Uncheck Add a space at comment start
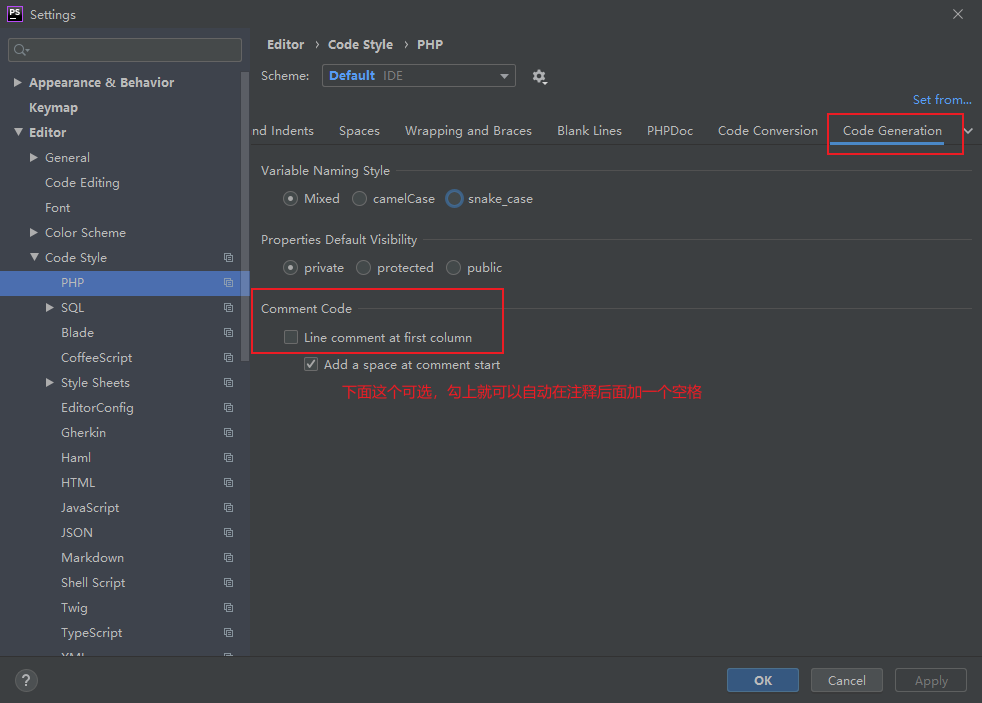The image size is (982, 703). click(x=311, y=365)
